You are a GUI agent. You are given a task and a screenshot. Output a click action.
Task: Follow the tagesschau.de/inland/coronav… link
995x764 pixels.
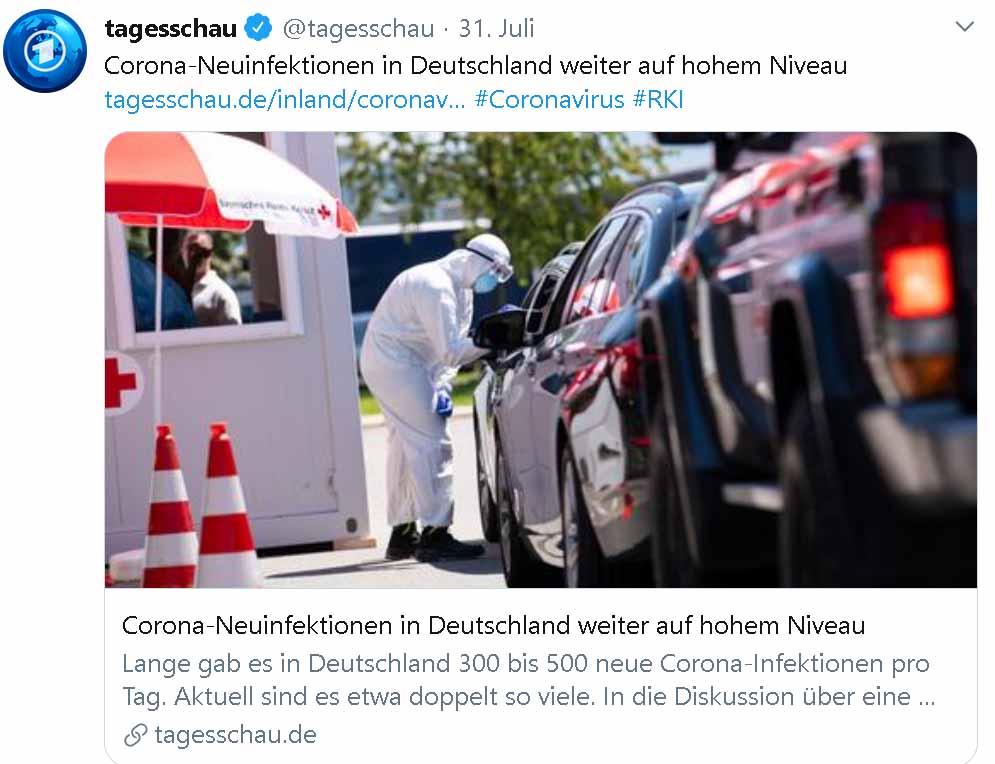[285, 100]
